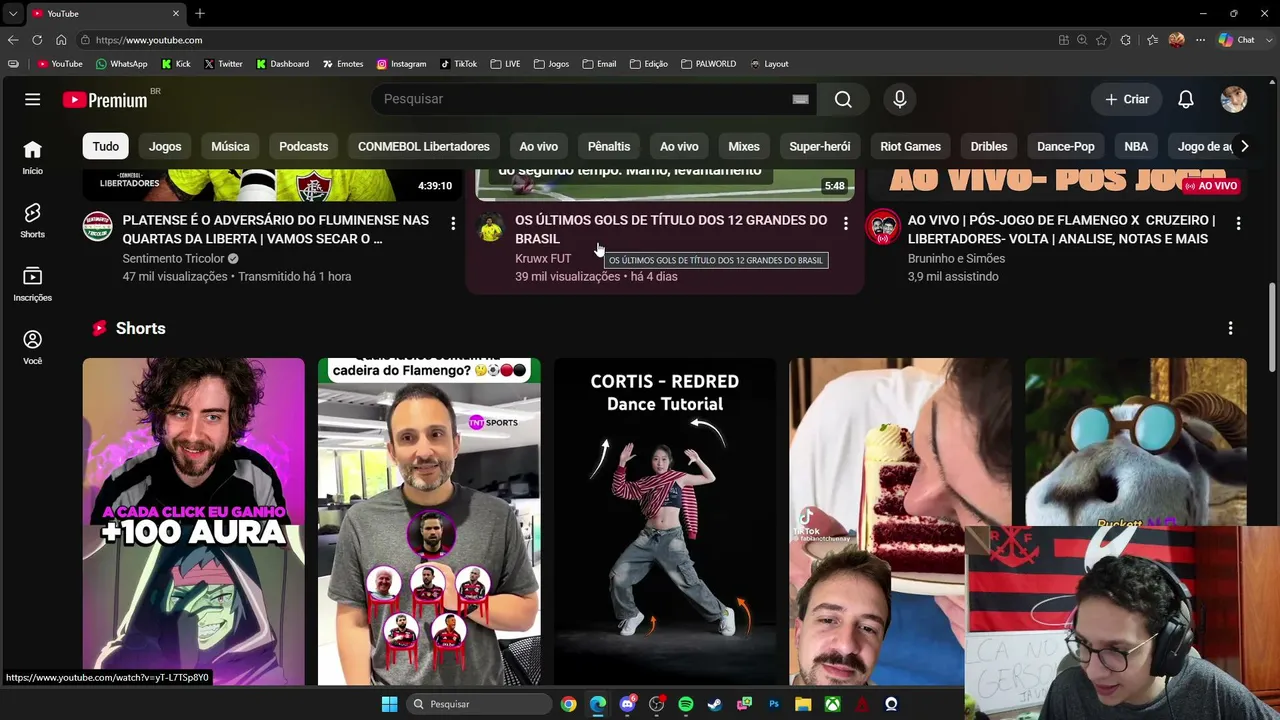Click the browser home icon

click(x=61, y=40)
